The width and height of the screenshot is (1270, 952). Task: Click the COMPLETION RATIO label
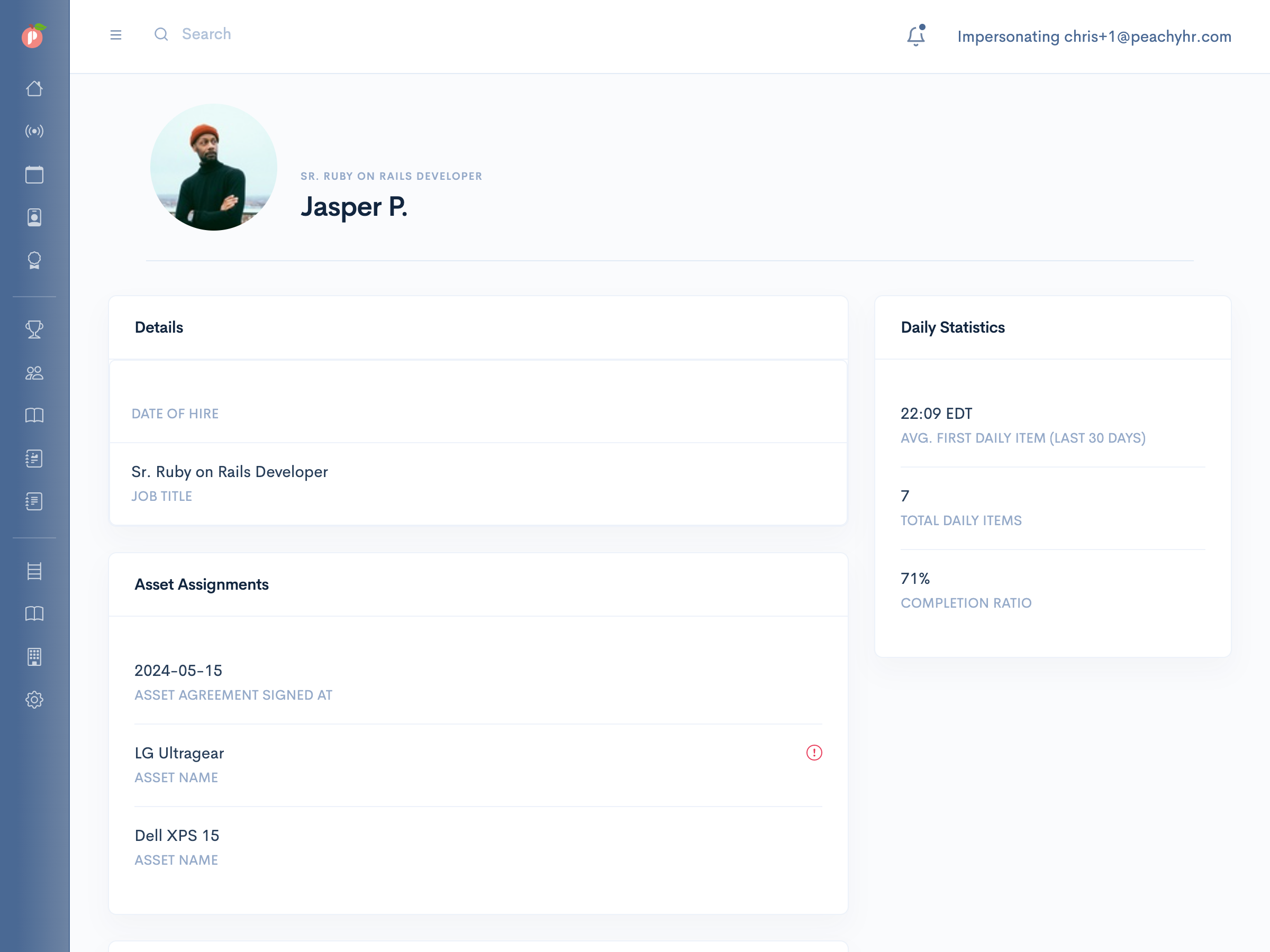tap(966, 603)
